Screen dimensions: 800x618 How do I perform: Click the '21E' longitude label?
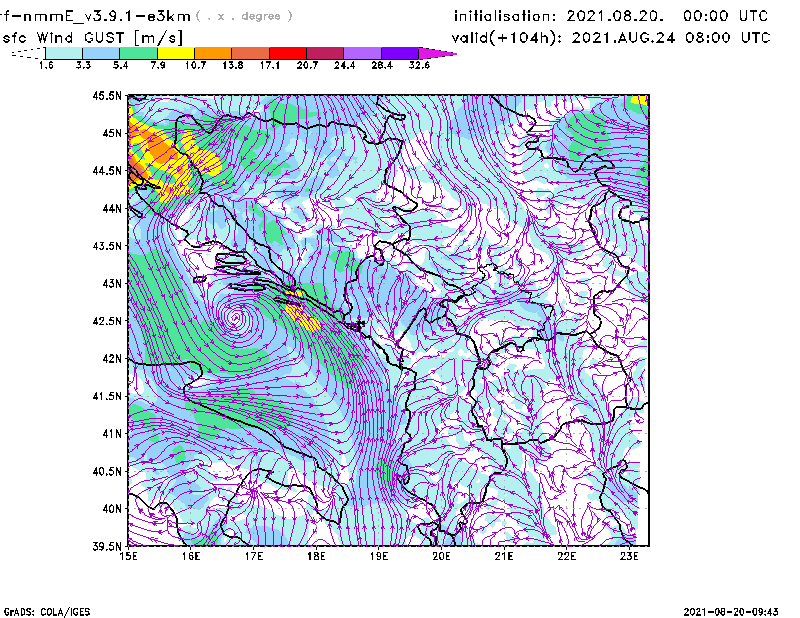[x=504, y=556]
